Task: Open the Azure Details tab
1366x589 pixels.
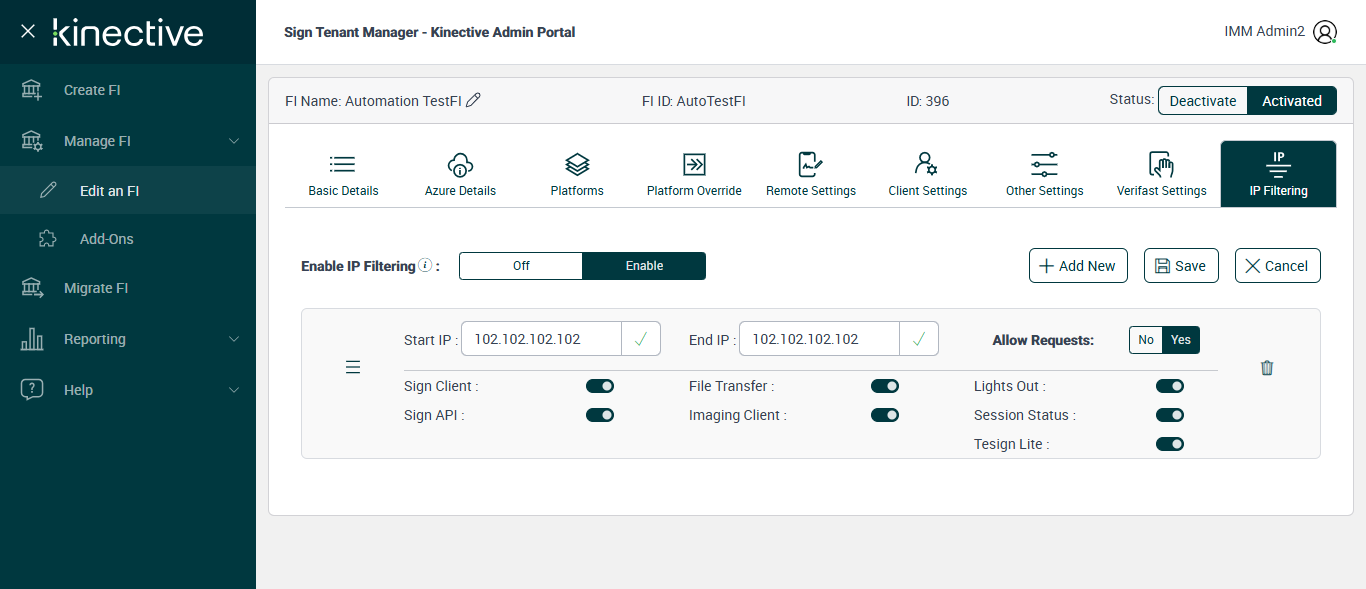Action: (460, 174)
